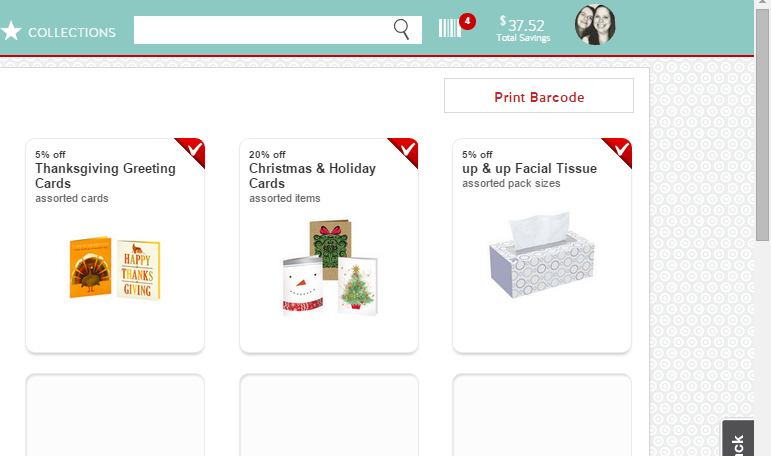Click the facial tissue box image
771x456 pixels.
click(542, 255)
